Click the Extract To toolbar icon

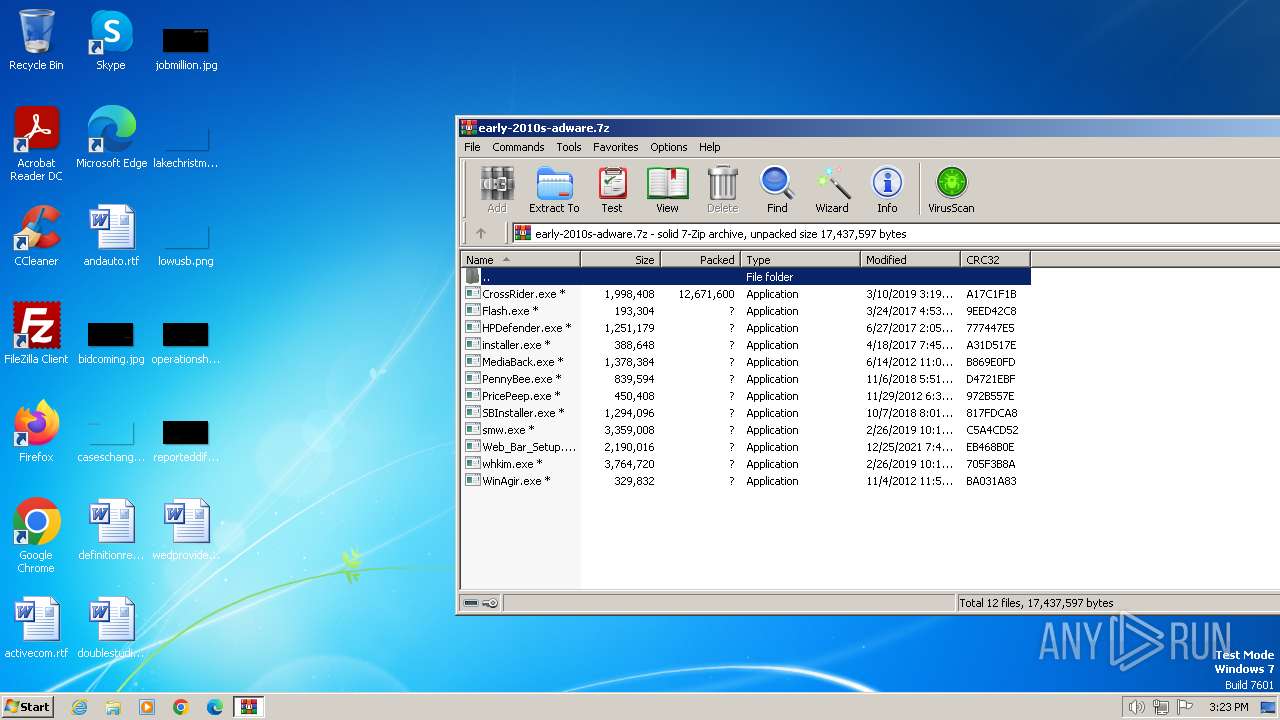point(554,190)
